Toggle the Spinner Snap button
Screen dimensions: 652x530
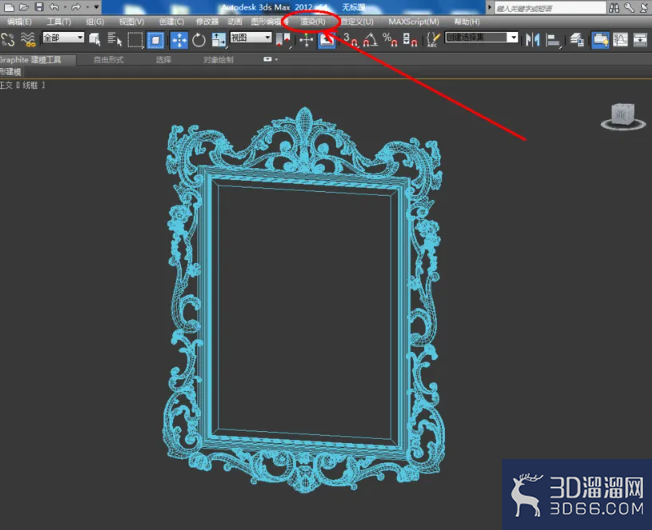pos(410,40)
